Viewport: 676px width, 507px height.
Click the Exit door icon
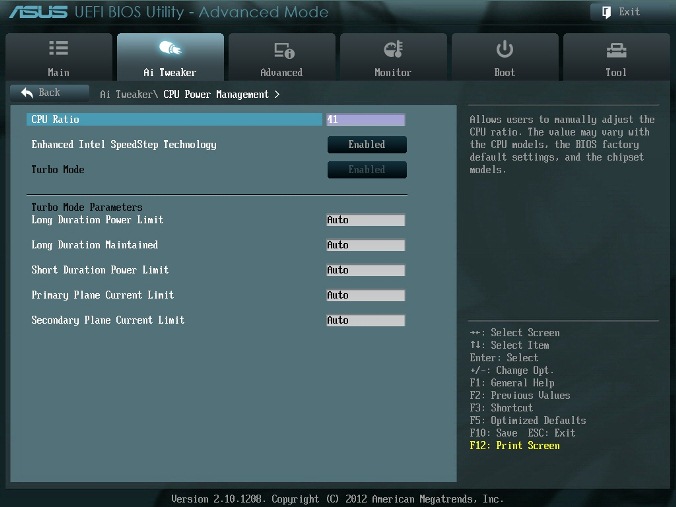[606, 12]
